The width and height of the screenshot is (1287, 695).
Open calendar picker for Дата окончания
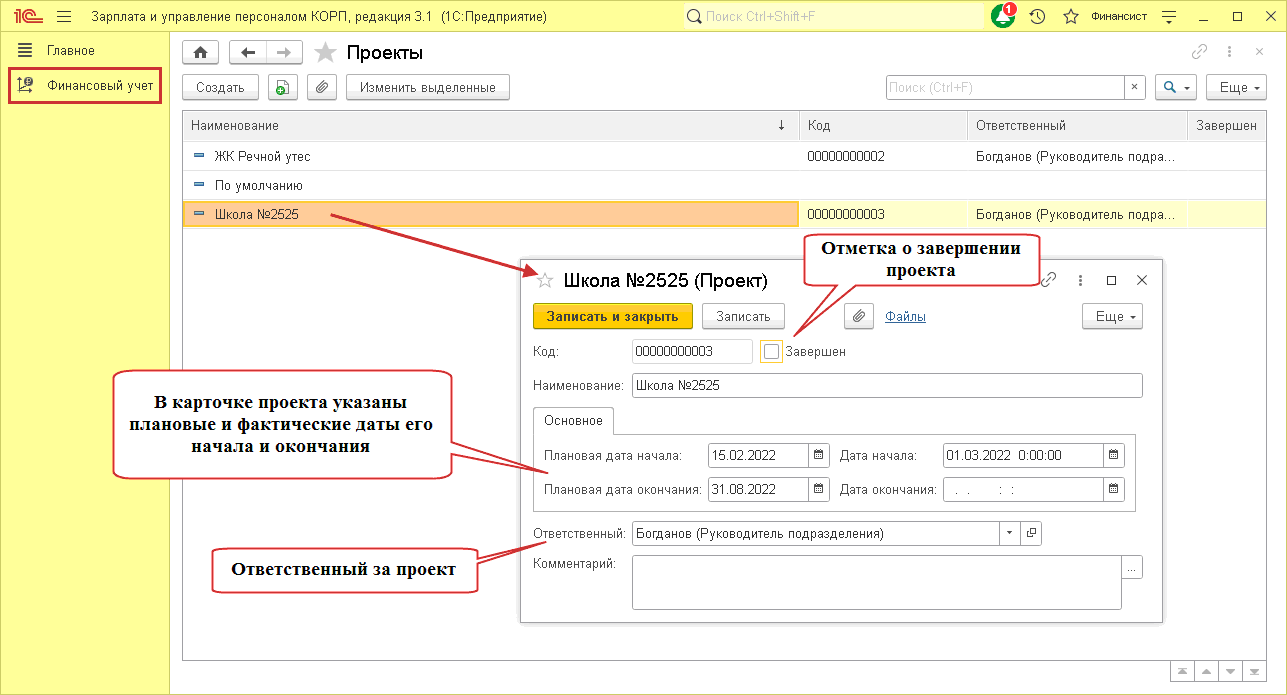coord(1114,489)
